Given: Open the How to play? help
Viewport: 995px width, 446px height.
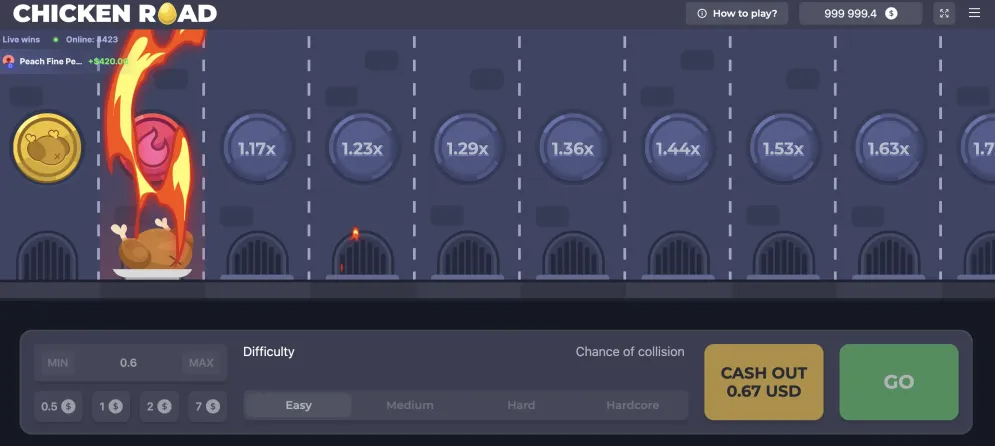Looking at the screenshot, I should 737,14.
